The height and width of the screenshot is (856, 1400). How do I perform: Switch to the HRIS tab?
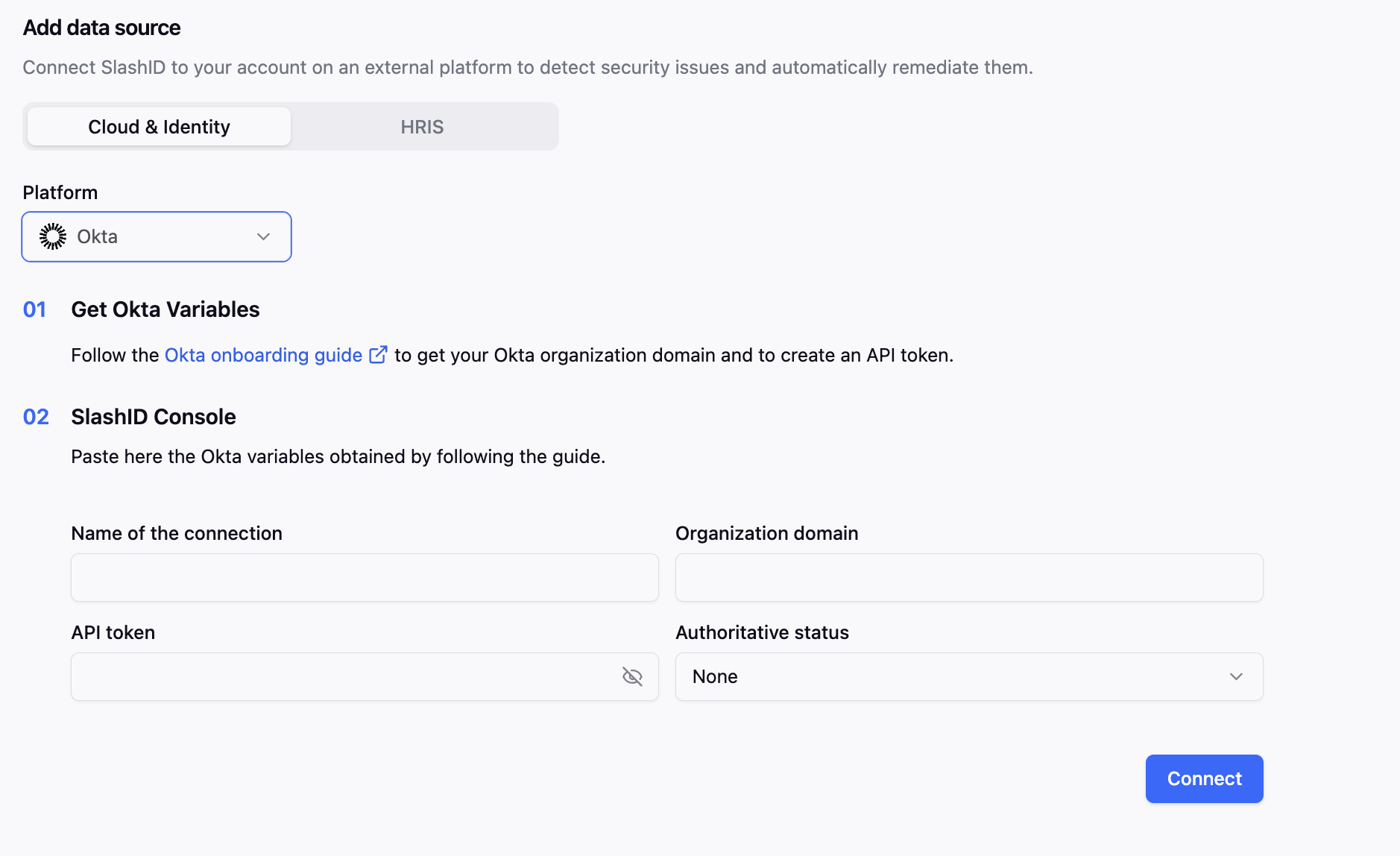tap(422, 127)
